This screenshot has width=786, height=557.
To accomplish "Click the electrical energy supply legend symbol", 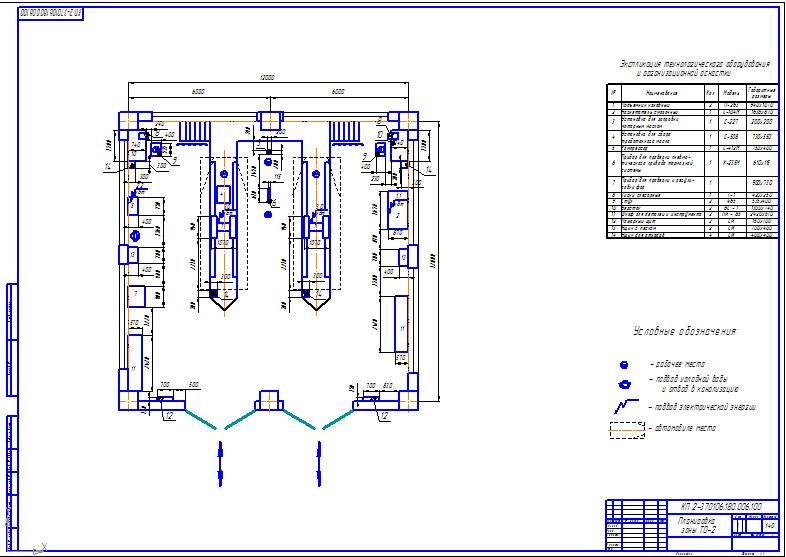I will point(624,407).
